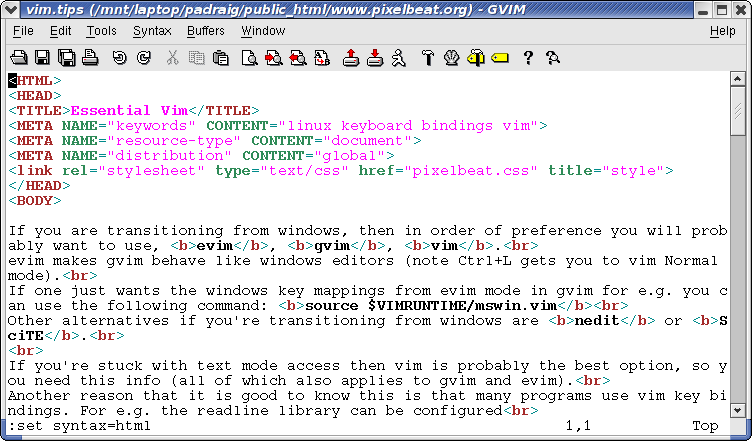The width and height of the screenshot is (752, 441).
Task: Click the vertical scrollbar thumb
Action: tap(737, 111)
